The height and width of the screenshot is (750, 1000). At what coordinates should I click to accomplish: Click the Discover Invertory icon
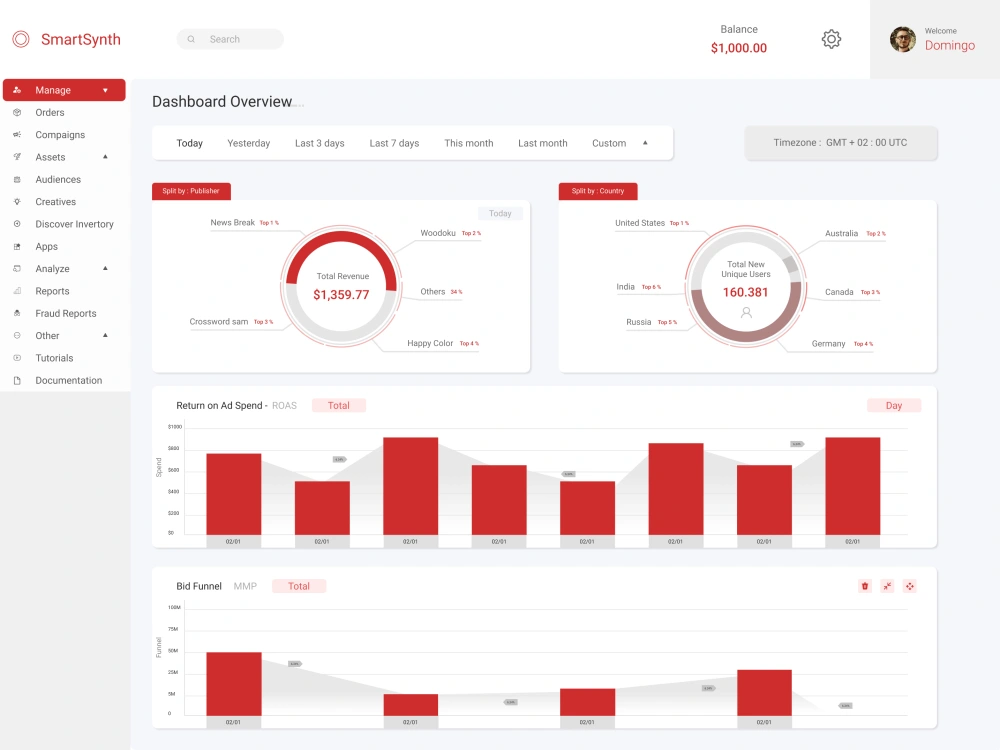(x=17, y=224)
